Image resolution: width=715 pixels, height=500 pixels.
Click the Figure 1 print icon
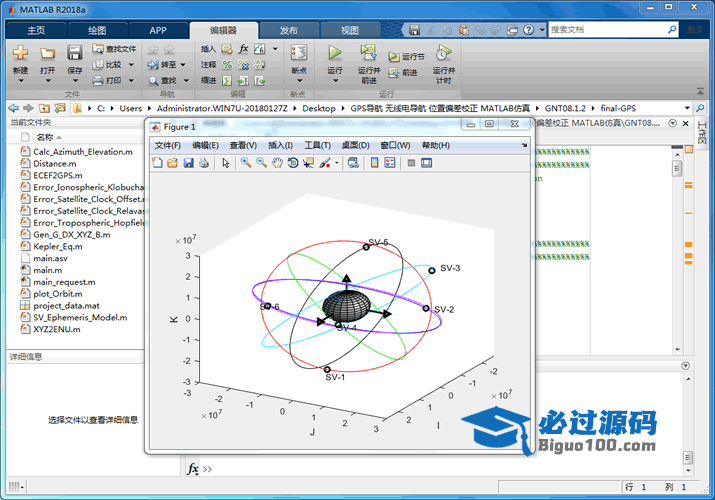pos(204,163)
